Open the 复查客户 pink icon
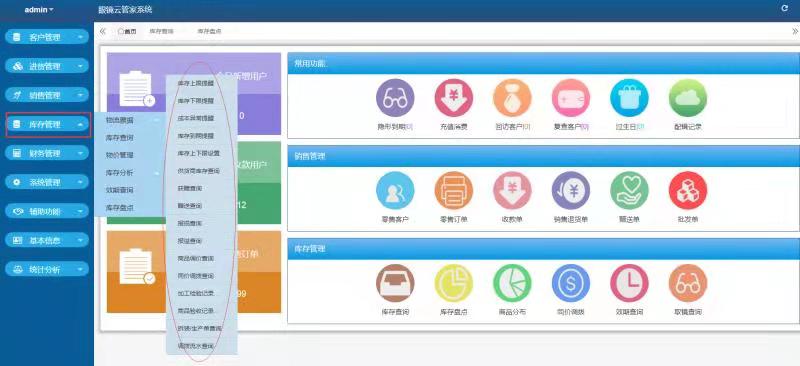This screenshot has height=366, width=800. tap(571, 97)
